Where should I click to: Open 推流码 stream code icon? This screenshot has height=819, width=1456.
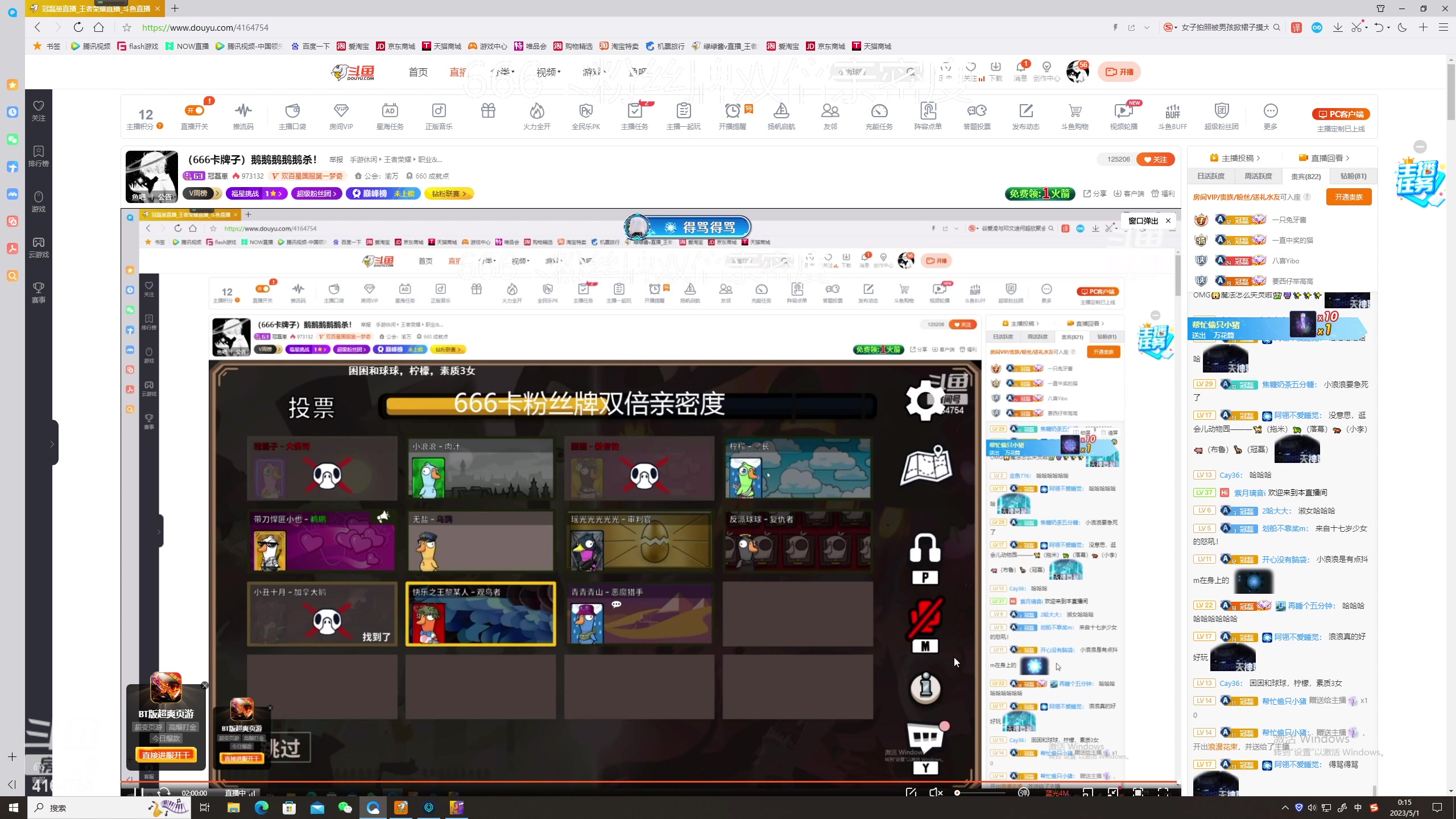[x=243, y=110]
